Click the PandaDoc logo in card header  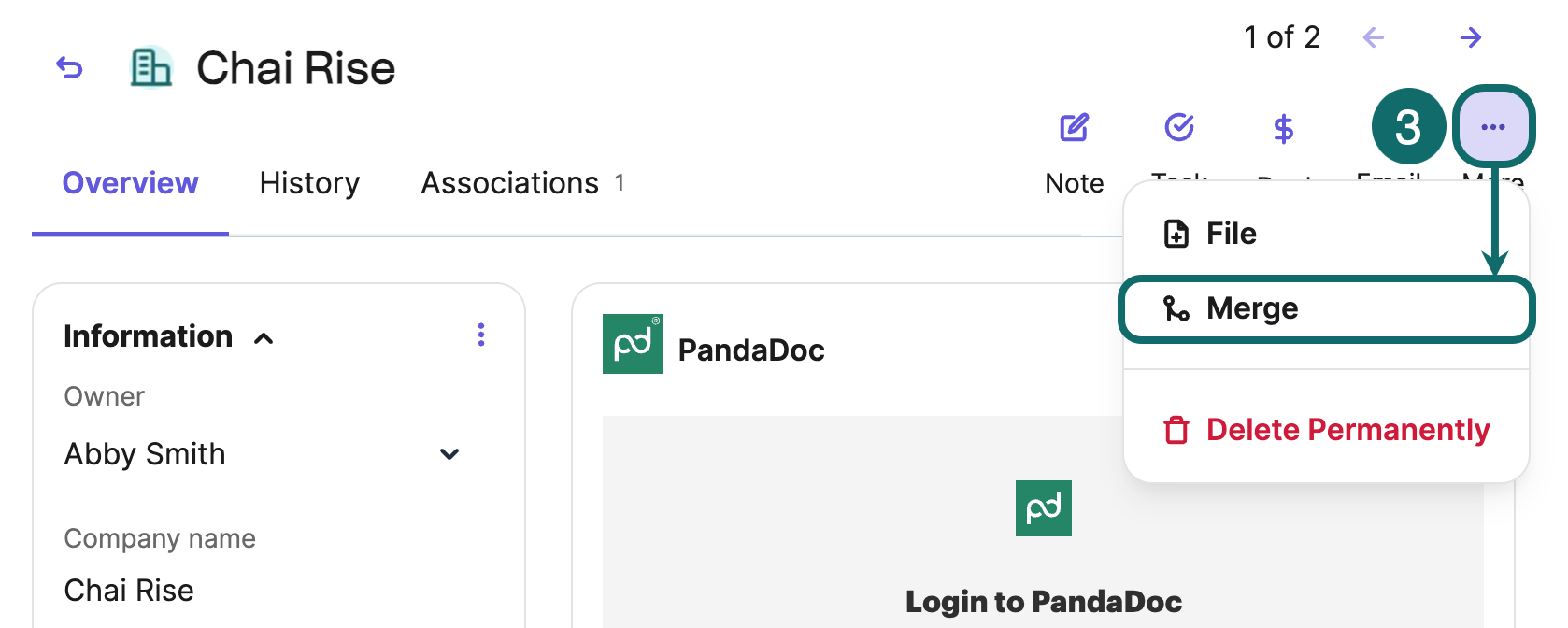[633, 344]
